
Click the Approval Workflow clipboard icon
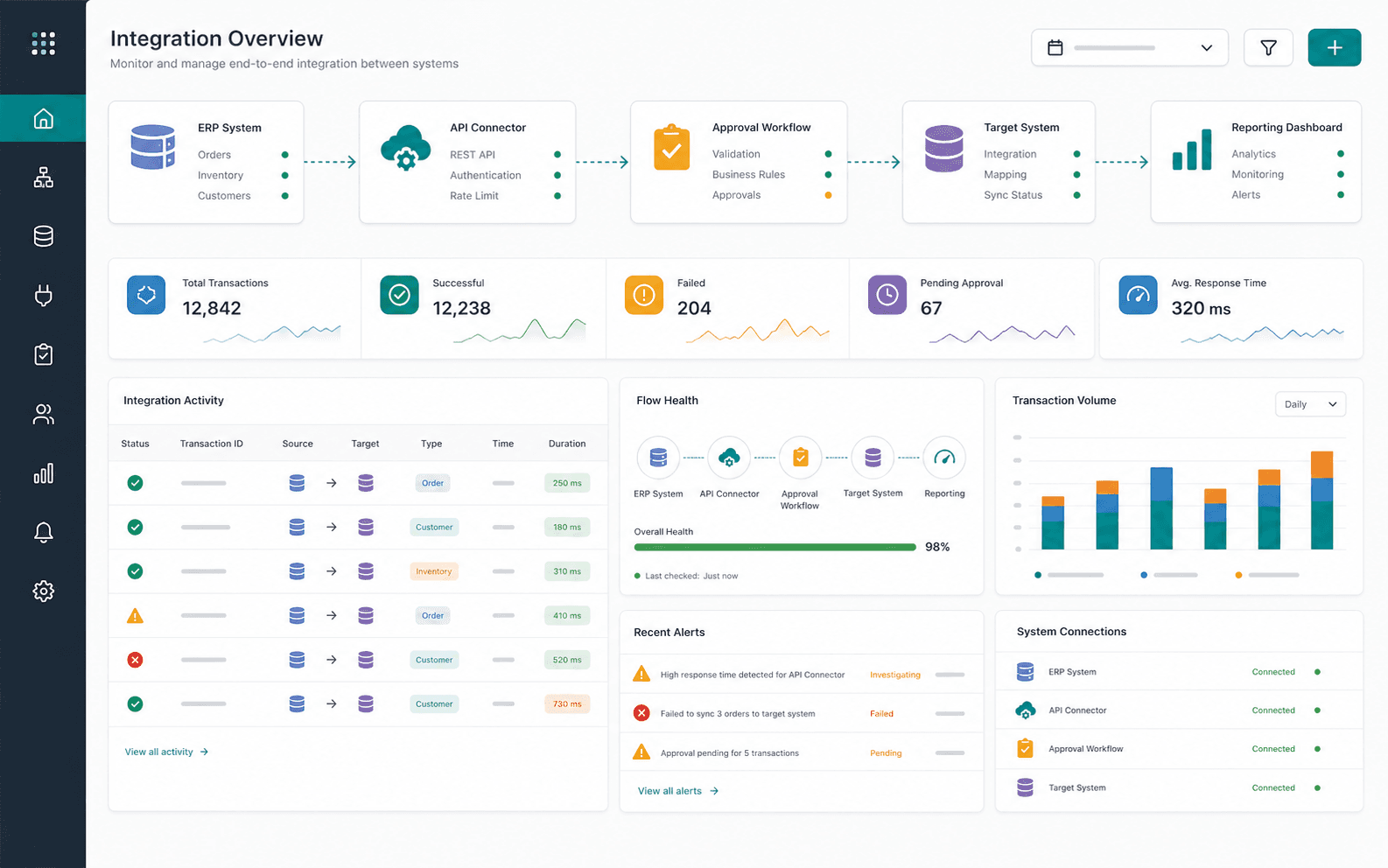click(672, 147)
